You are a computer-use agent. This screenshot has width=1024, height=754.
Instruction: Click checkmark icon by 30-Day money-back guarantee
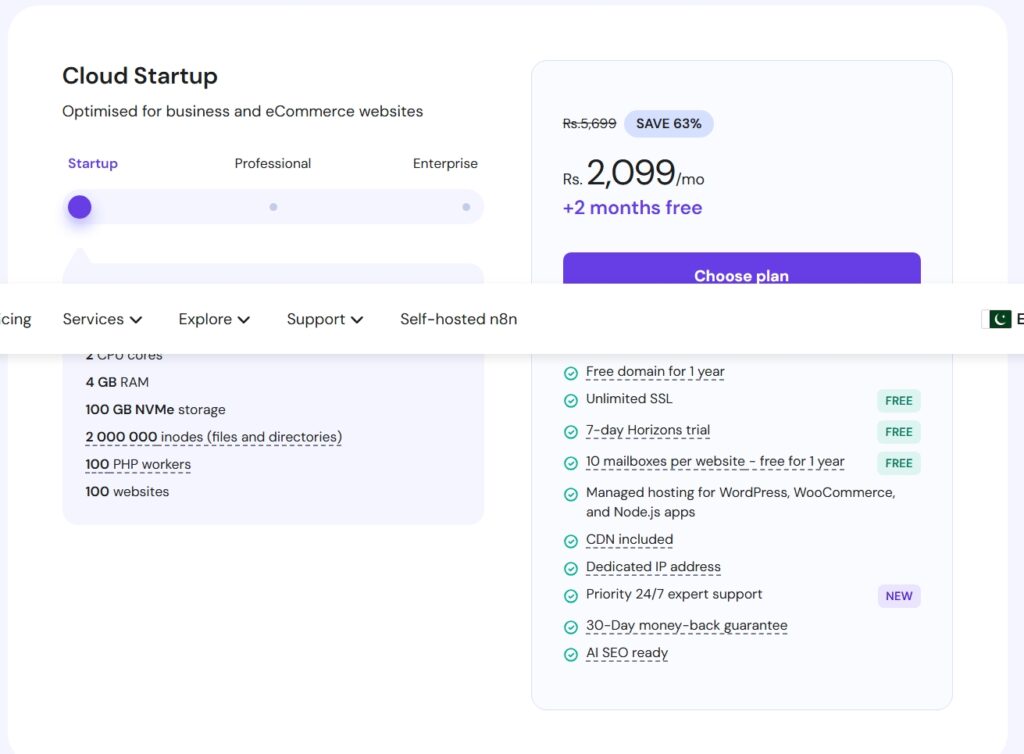click(571, 627)
